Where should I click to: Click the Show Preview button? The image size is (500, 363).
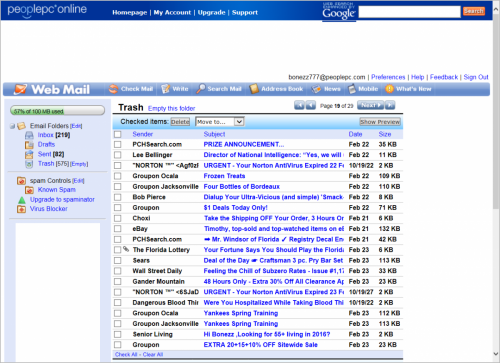(380, 122)
